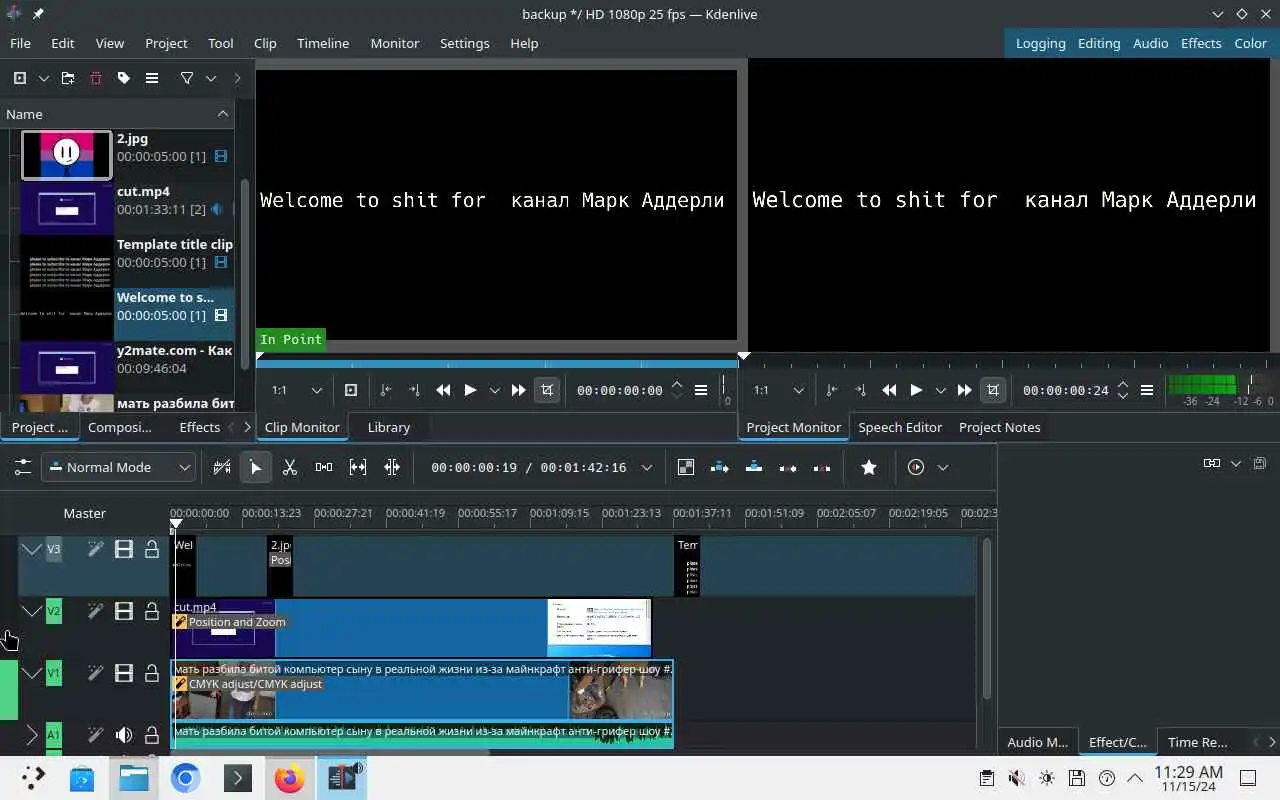Viewport: 1280px width, 800px height.
Task: Open play options arrow in Clip Monitor
Action: point(494,390)
